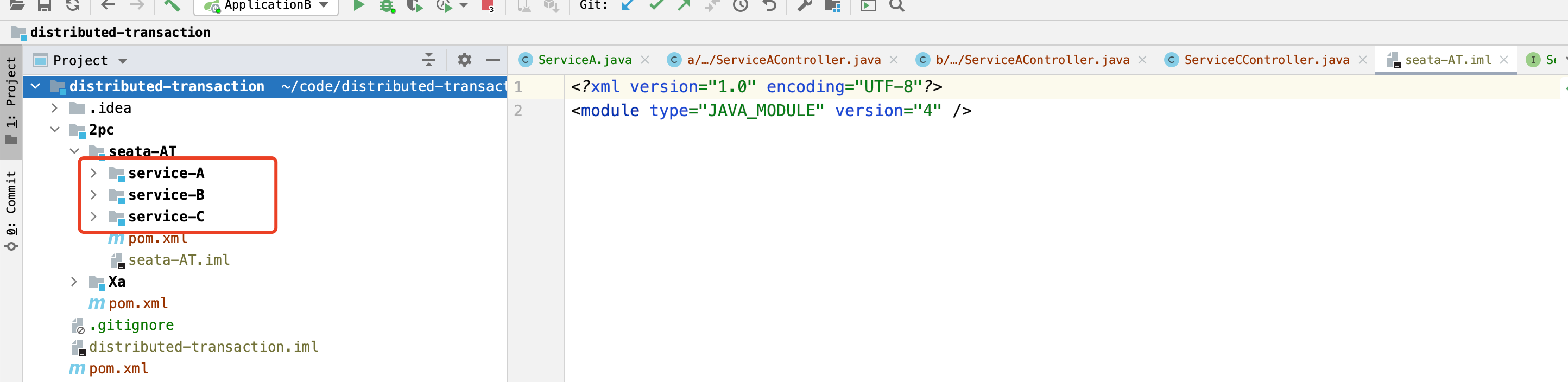Image resolution: width=1568 pixels, height=382 pixels.
Task: Open Project Structure icon
Action: 833,6
